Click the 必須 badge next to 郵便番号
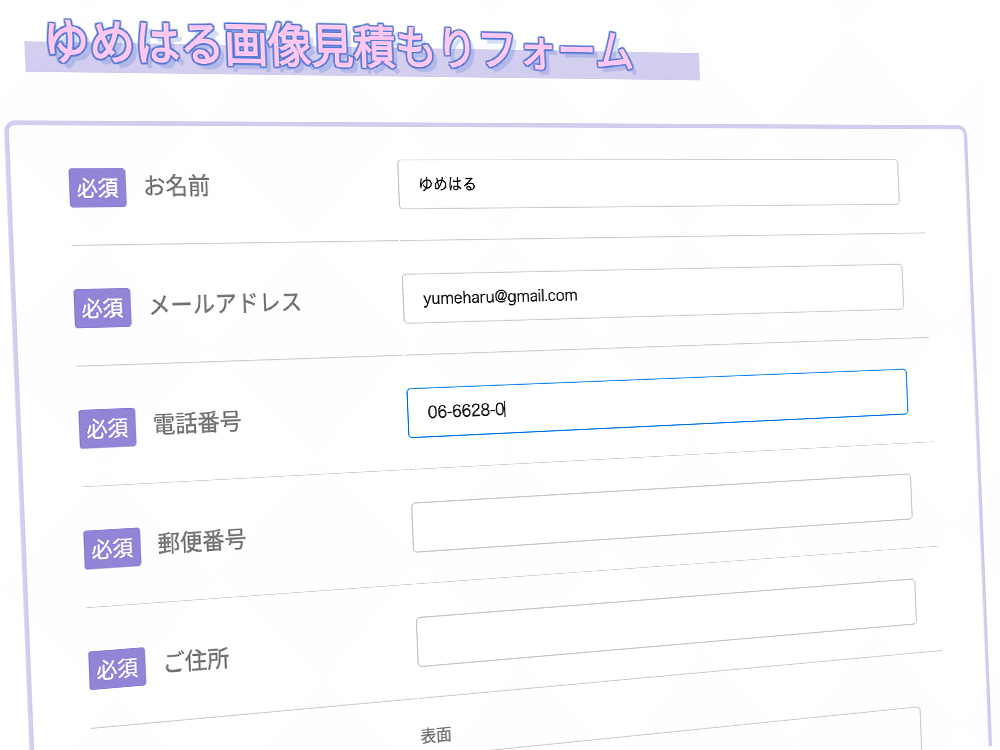1000x750 pixels. (112, 549)
